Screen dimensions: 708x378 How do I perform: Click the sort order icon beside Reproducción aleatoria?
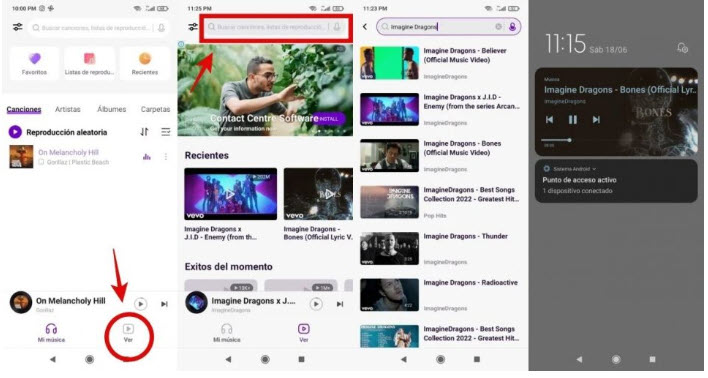144,132
